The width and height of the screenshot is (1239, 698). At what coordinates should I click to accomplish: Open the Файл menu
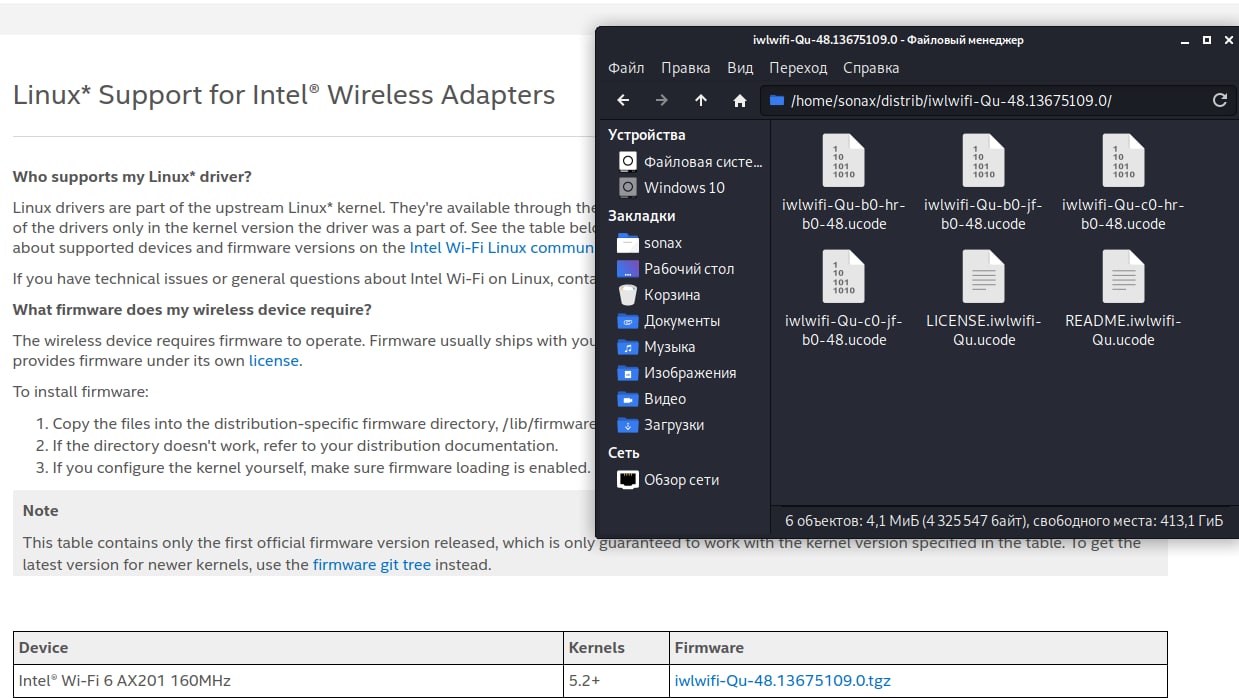point(626,68)
